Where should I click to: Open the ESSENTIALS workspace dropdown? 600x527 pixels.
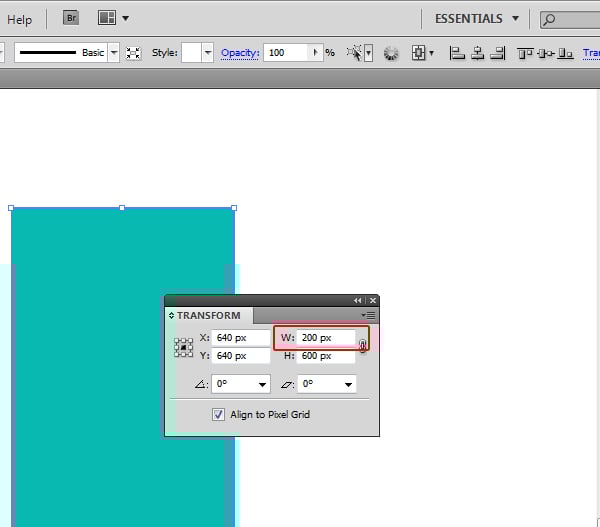click(x=477, y=18)
